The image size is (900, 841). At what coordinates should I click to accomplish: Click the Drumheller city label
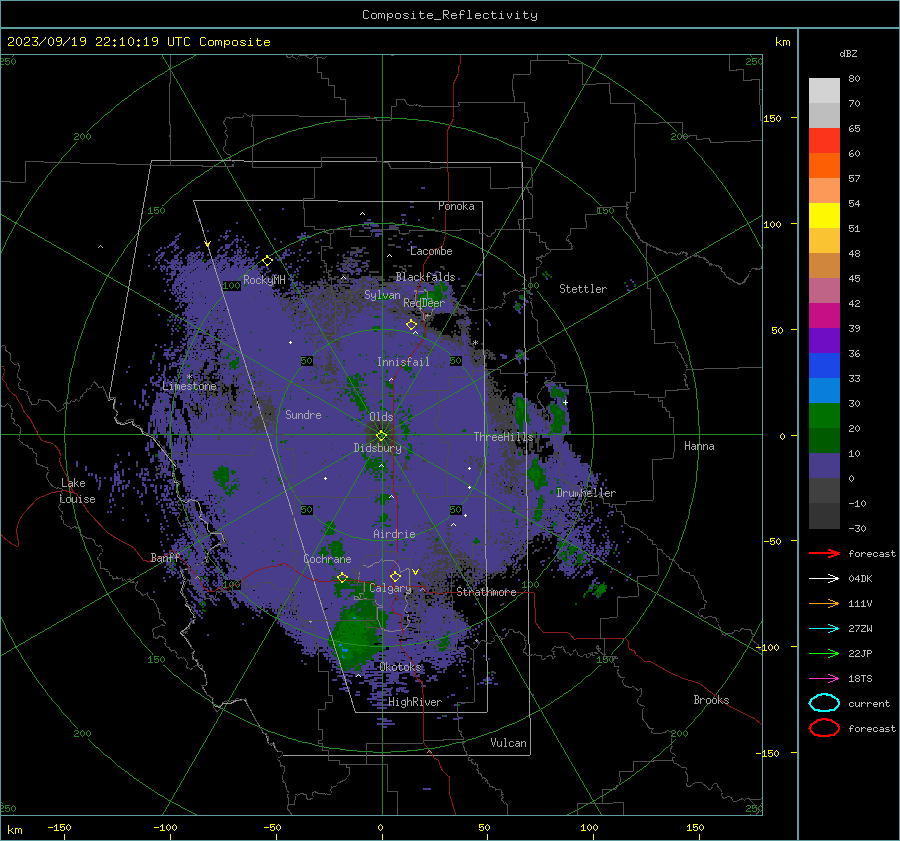(x=586, y=493)
